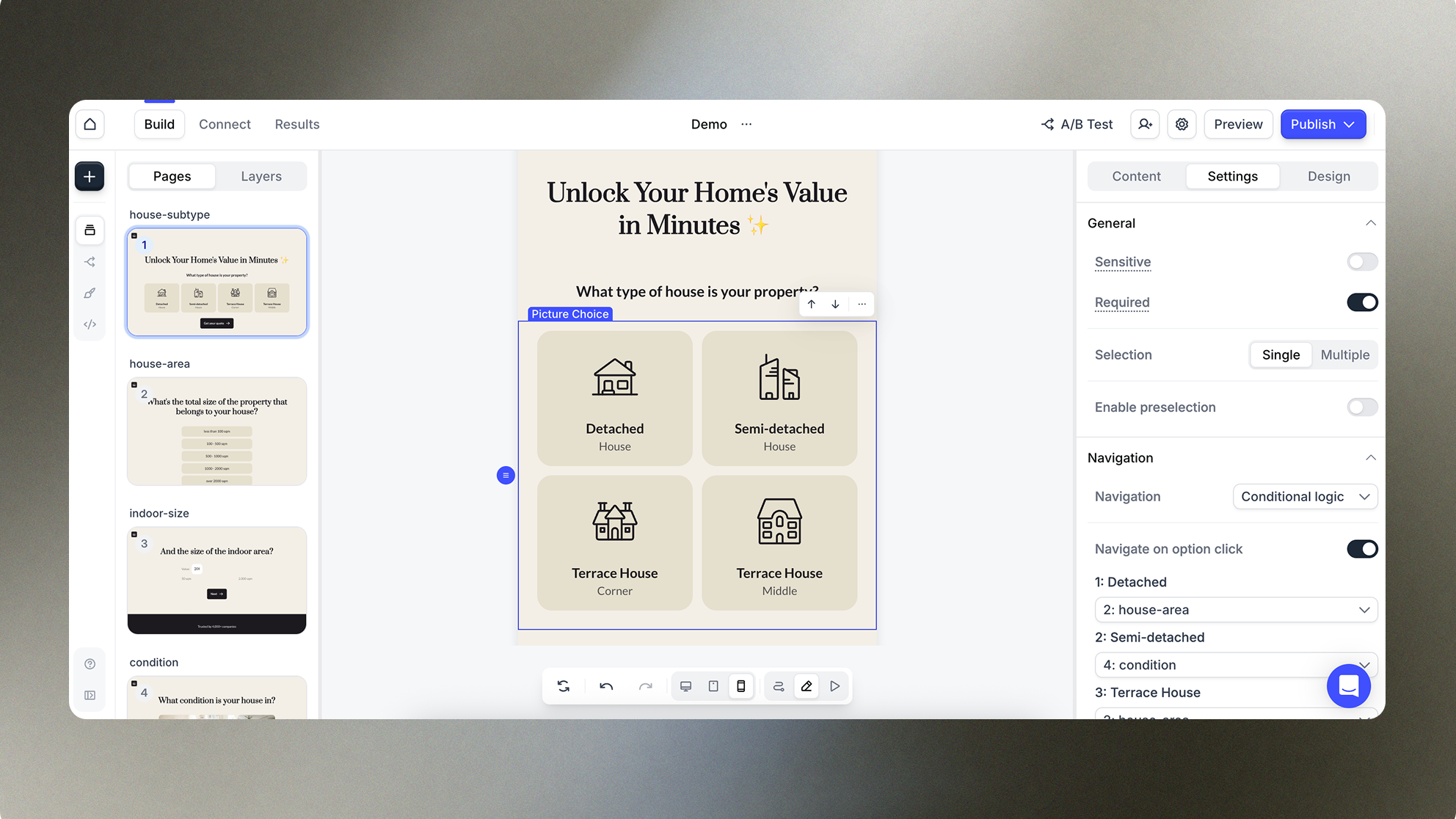
Task: Click the home icon button
Action: 90,124
